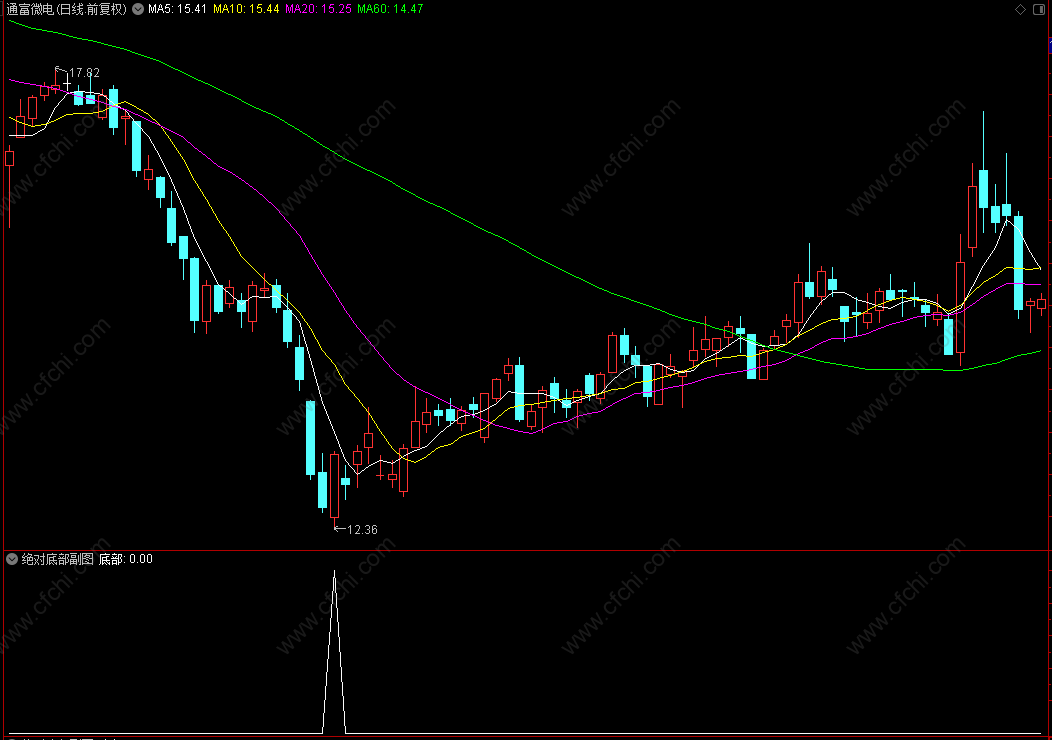The width and height of the screenshot is (1052, 740).
Task: Select the MA5: 15.41 label
Action: 177,9
